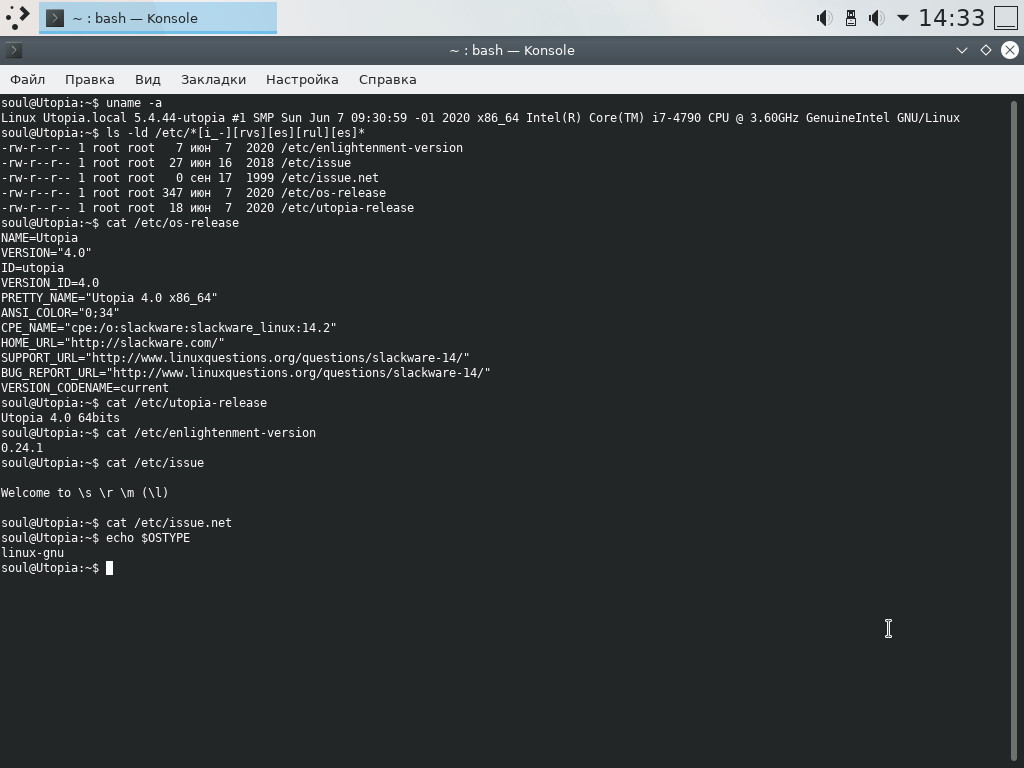Open the Вид menu
Viewport: 1024px width, 768px height.
pyautogui.click(x=148, y=80)
